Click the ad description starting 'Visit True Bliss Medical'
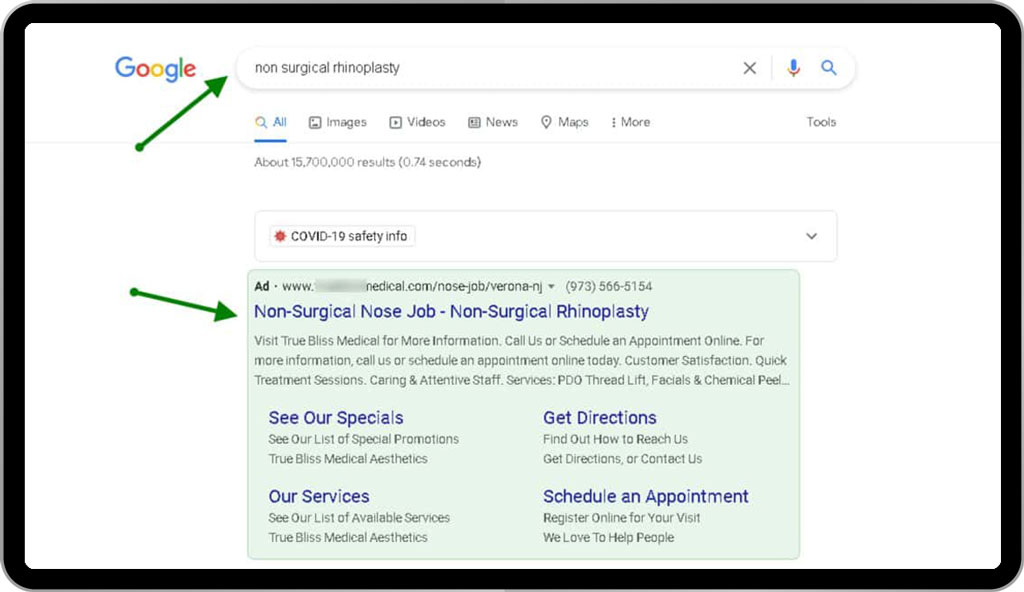1024x592 pixels. pos(522,360)
